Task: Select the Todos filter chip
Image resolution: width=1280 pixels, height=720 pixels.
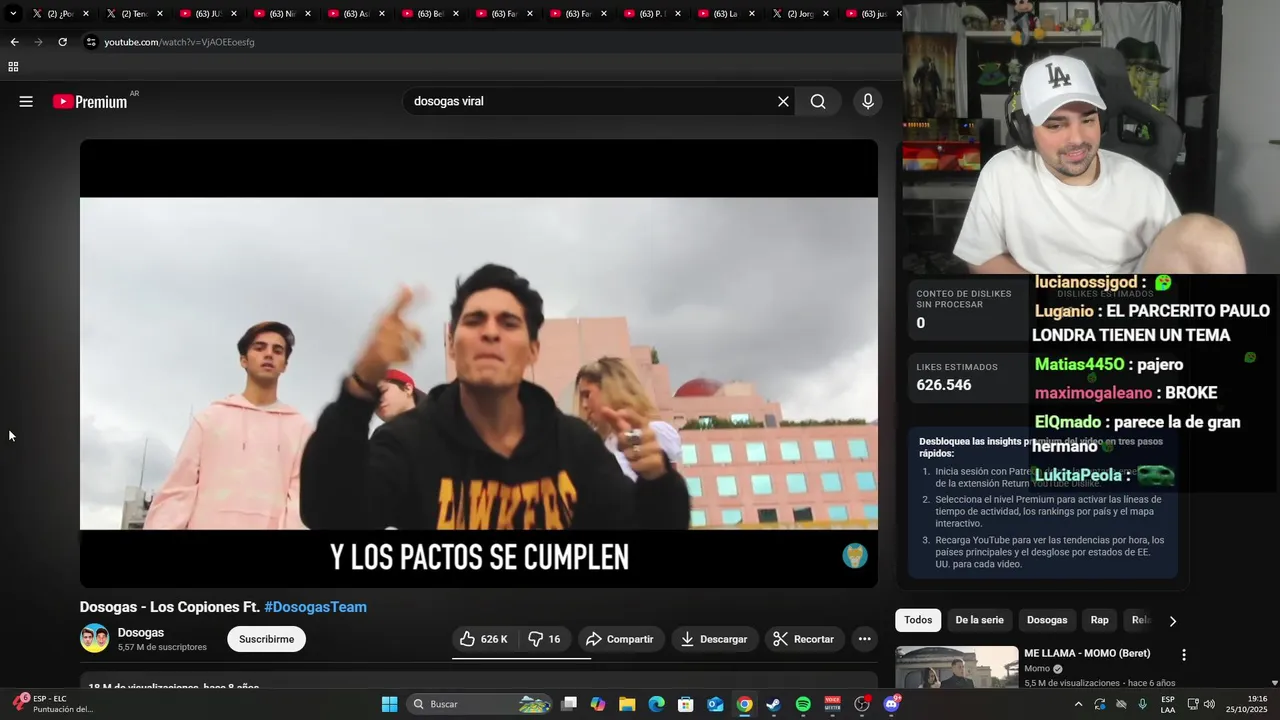Action: point(918,620)
